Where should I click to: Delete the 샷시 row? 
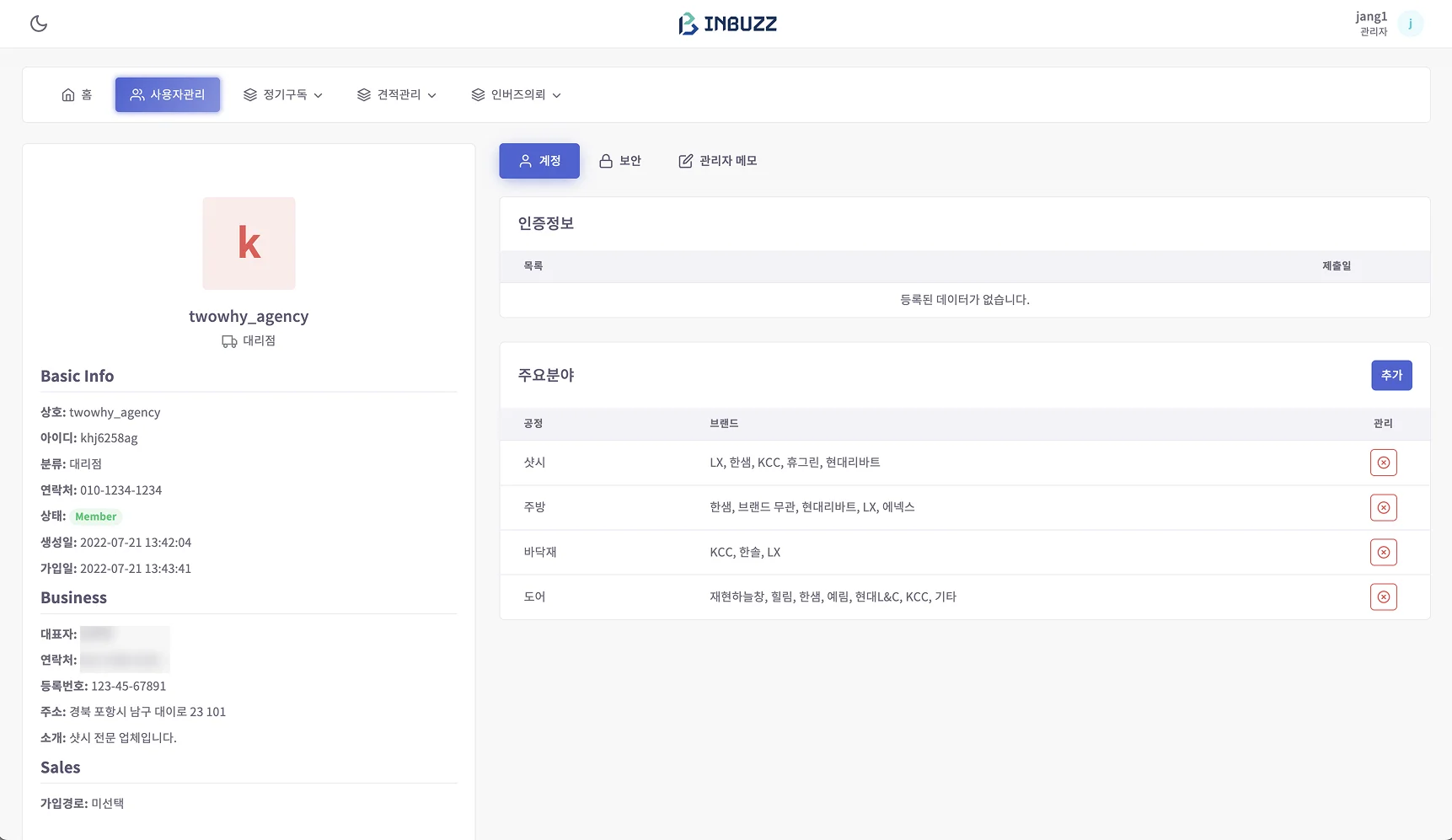pyautogui.click(x=1384, y=463)
